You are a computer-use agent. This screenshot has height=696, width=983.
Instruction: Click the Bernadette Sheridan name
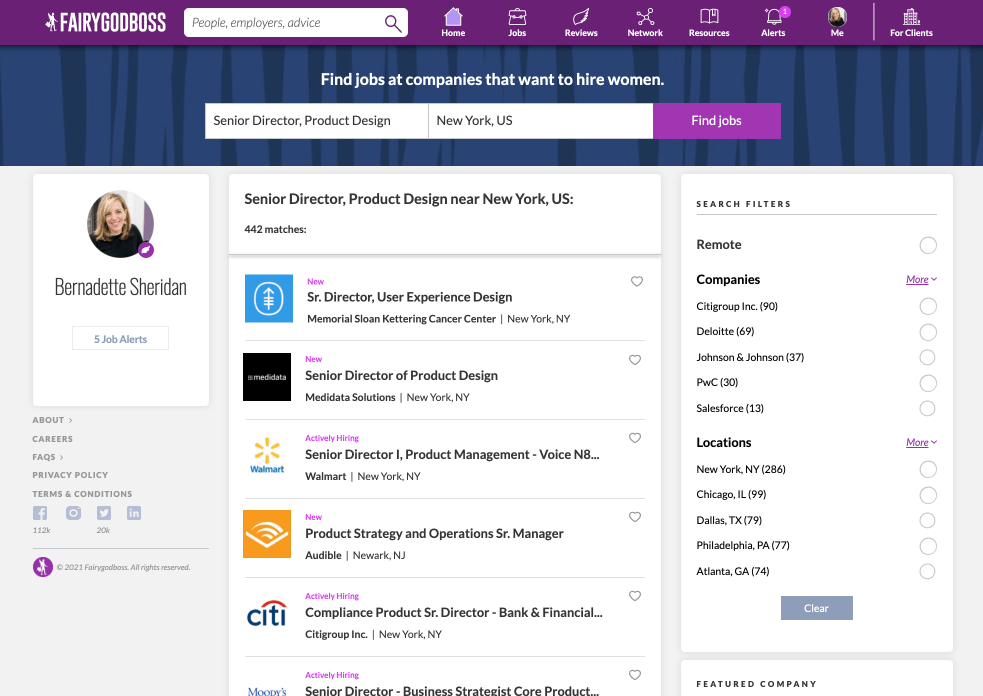(x=120, y=287)
